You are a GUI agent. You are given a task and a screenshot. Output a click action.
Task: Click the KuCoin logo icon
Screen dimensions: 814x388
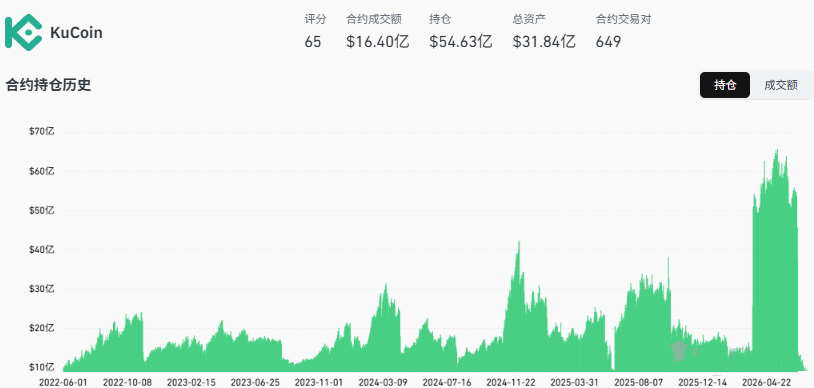point(23,32)
